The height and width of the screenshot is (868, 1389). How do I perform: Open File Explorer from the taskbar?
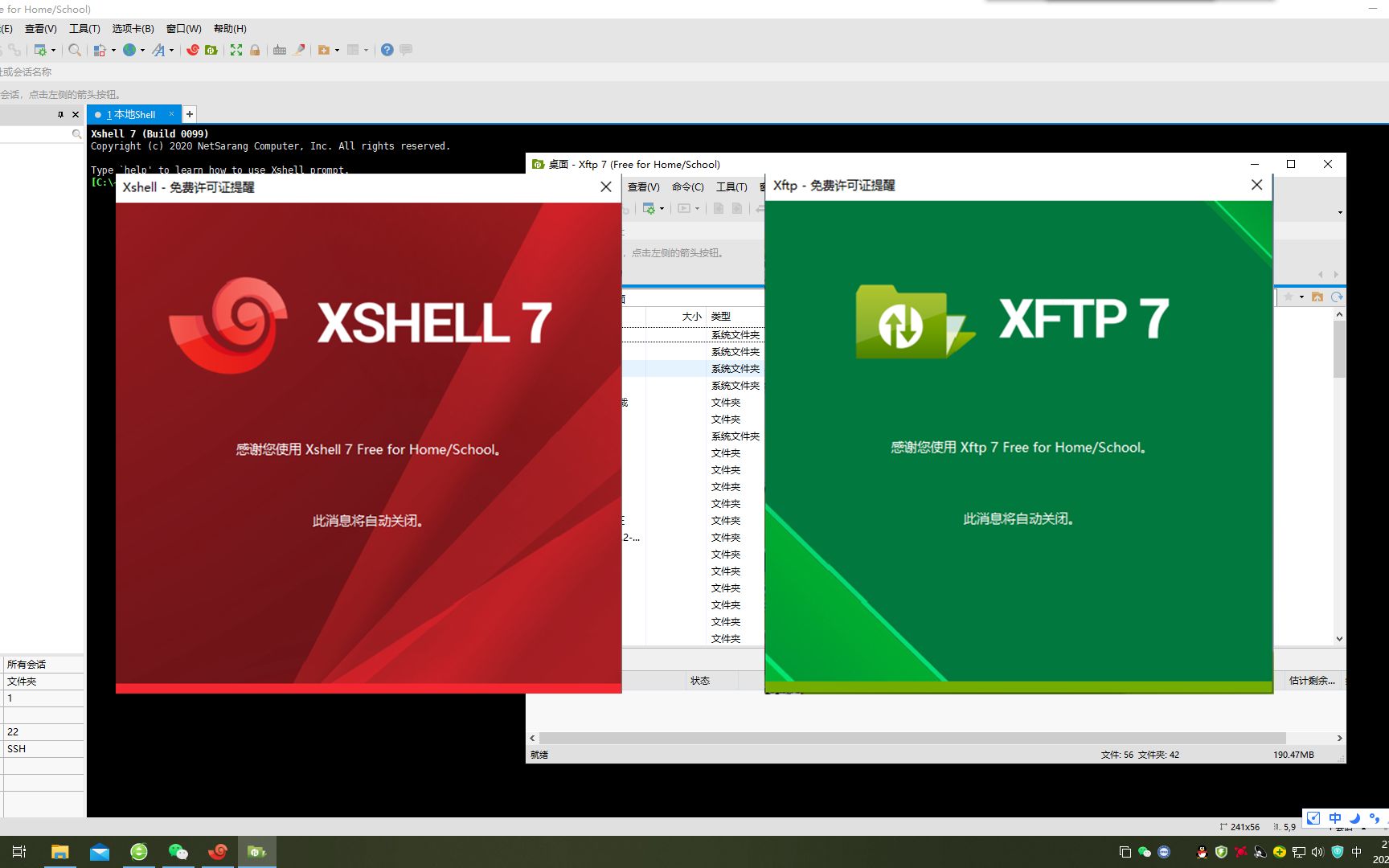coord(60,852)
